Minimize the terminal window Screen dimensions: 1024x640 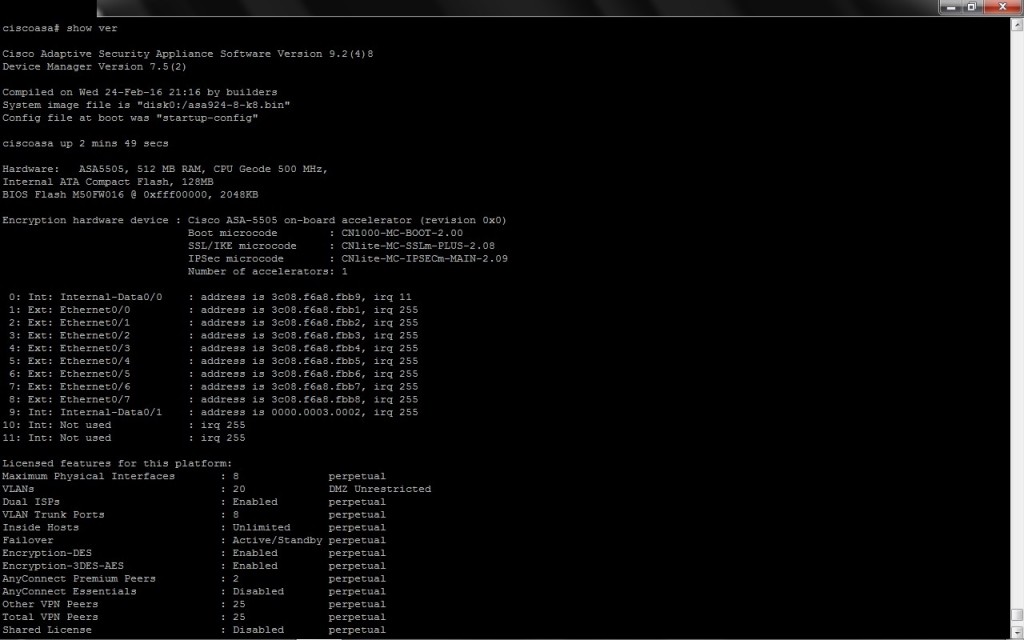tap(951, 7)
